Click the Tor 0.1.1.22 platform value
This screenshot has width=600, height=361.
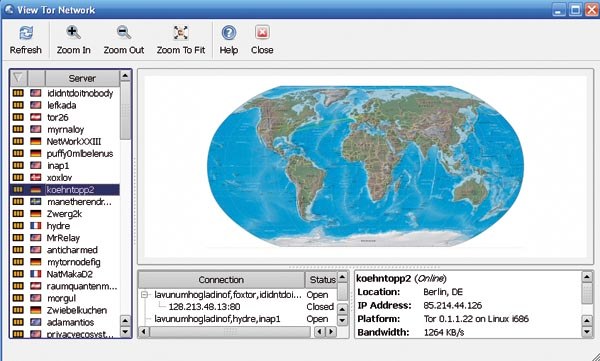click(476, 319)
